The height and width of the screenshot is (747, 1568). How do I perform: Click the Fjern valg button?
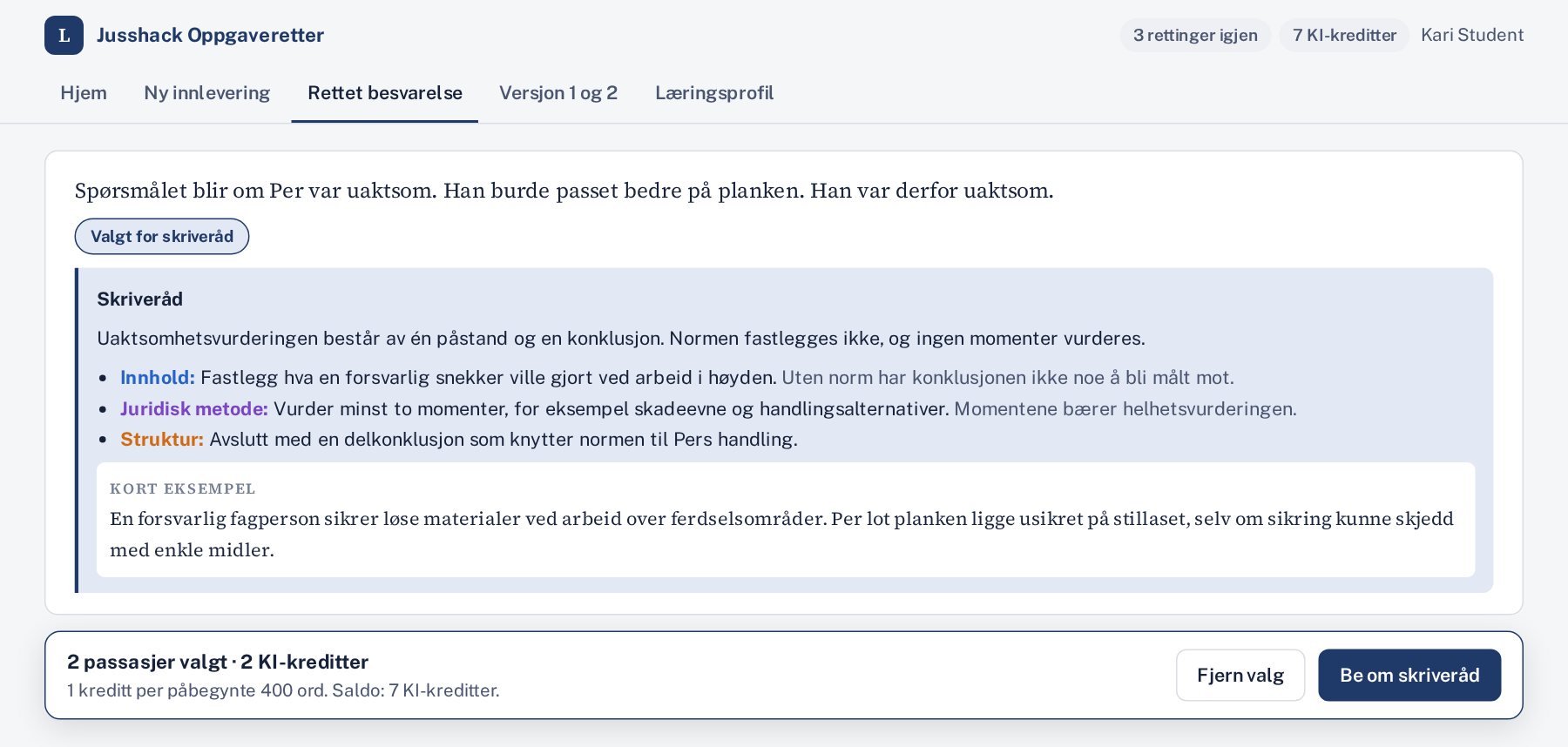tap(1240, 675)
